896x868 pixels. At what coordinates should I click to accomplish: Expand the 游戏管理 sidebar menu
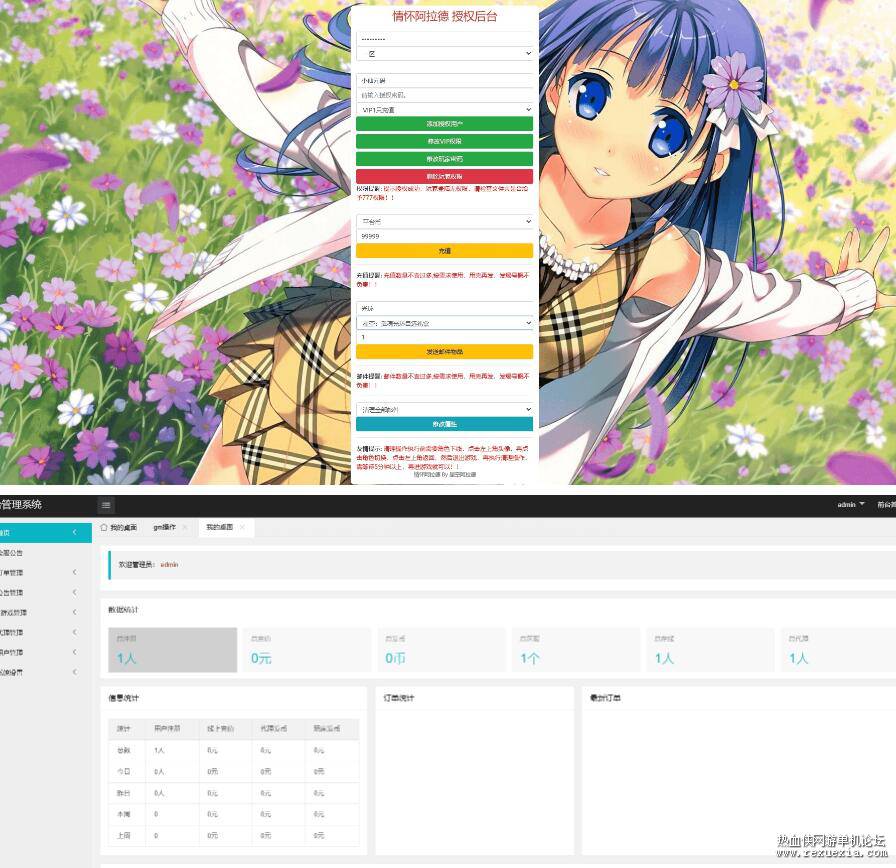coord(46,613)
